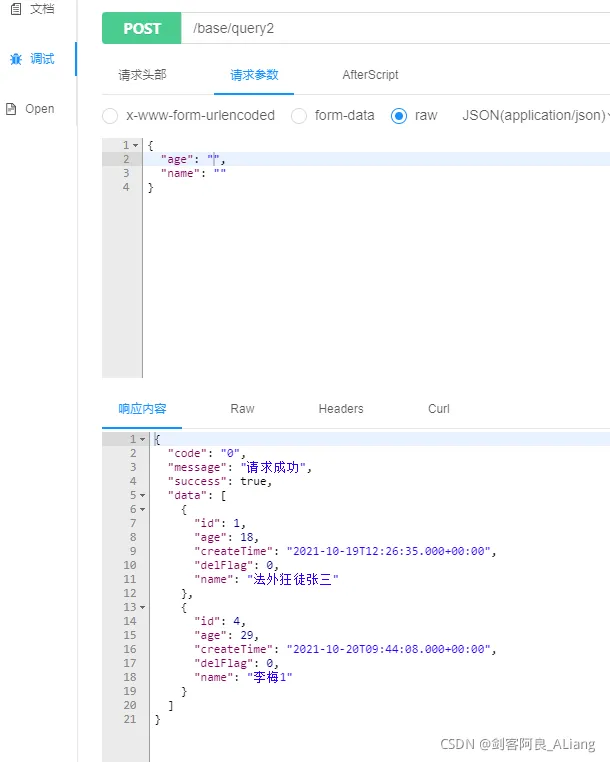610x762 pixels.
Task: Open the Curl response tab
Action: pyautogui.click(x=439, y=409)
